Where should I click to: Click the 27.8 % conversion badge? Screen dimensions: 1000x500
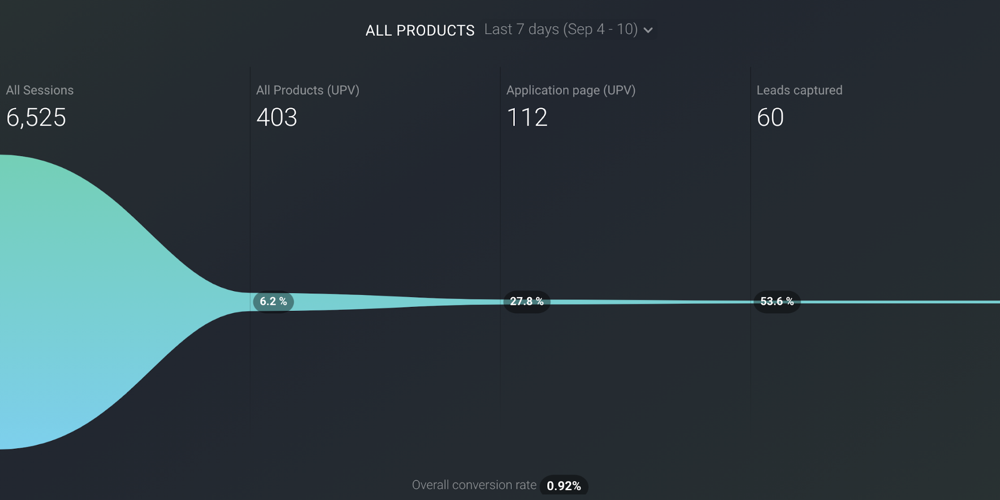[x=526, y=301]
